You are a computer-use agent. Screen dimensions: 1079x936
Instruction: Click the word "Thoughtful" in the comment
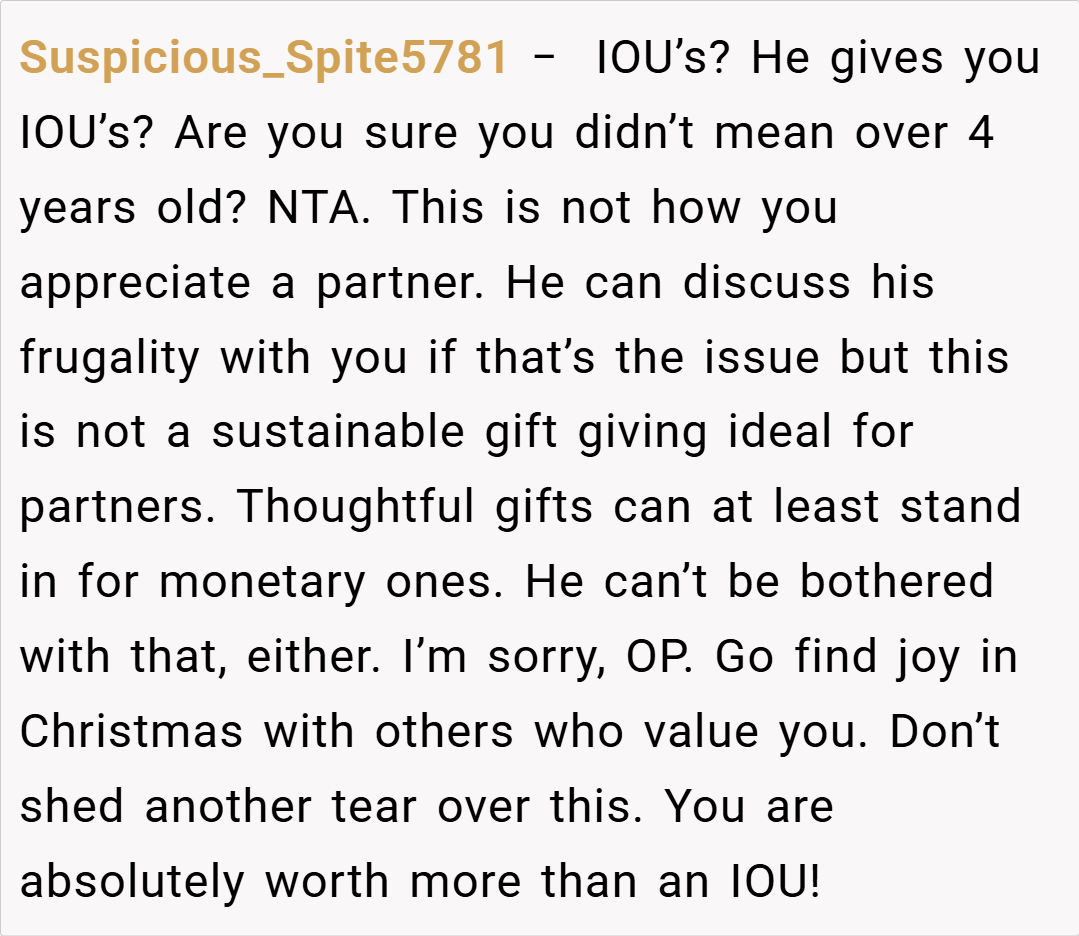pyautogui.click(x=355, y=507)
